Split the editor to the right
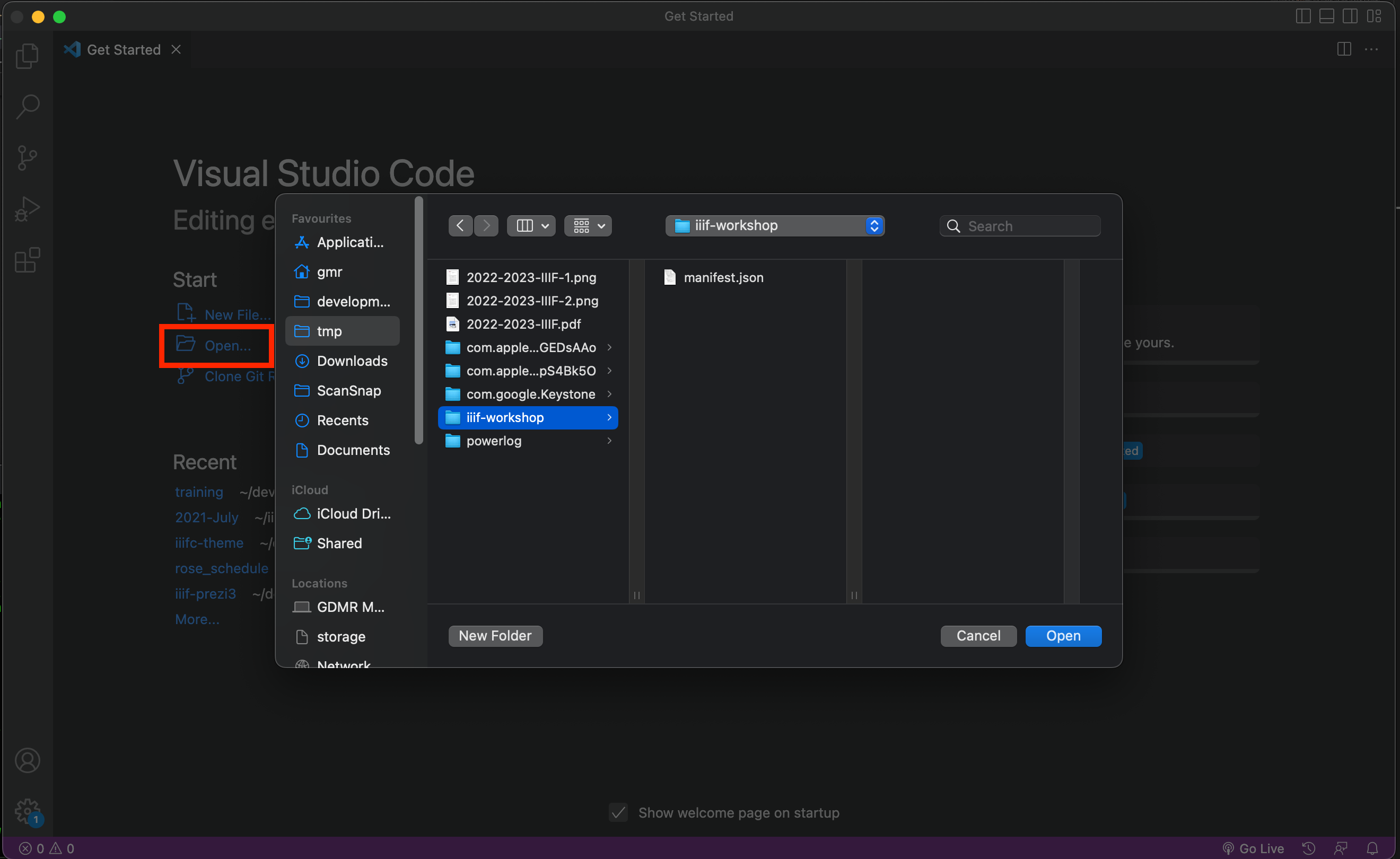The width and height of the screenshot is (1400, 859). point(1344,49)
